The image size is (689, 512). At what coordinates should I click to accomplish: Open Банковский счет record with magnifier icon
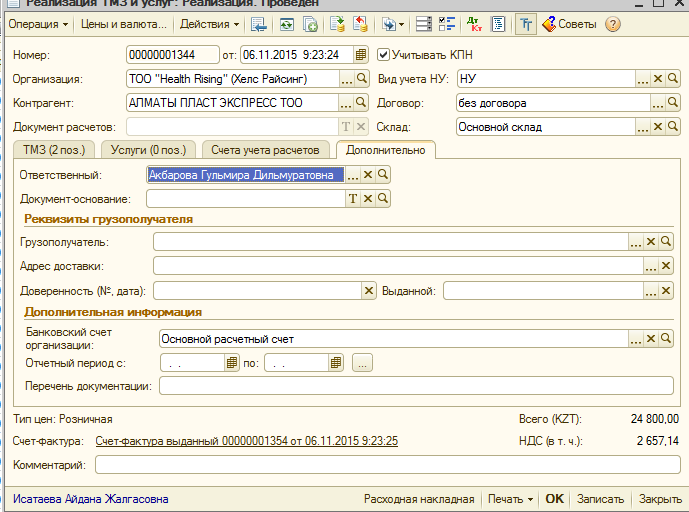666,339
